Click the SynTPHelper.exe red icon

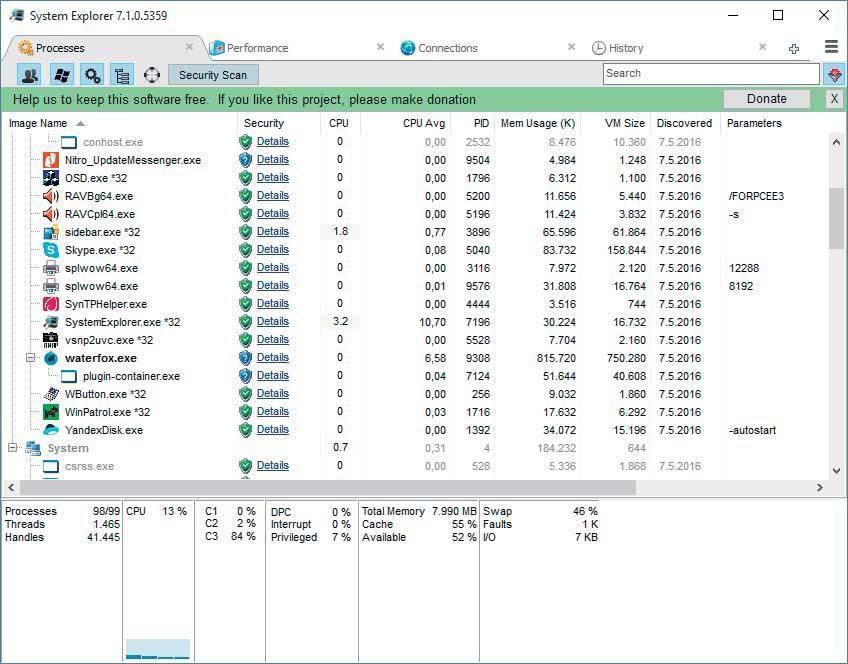coord(51,304)
